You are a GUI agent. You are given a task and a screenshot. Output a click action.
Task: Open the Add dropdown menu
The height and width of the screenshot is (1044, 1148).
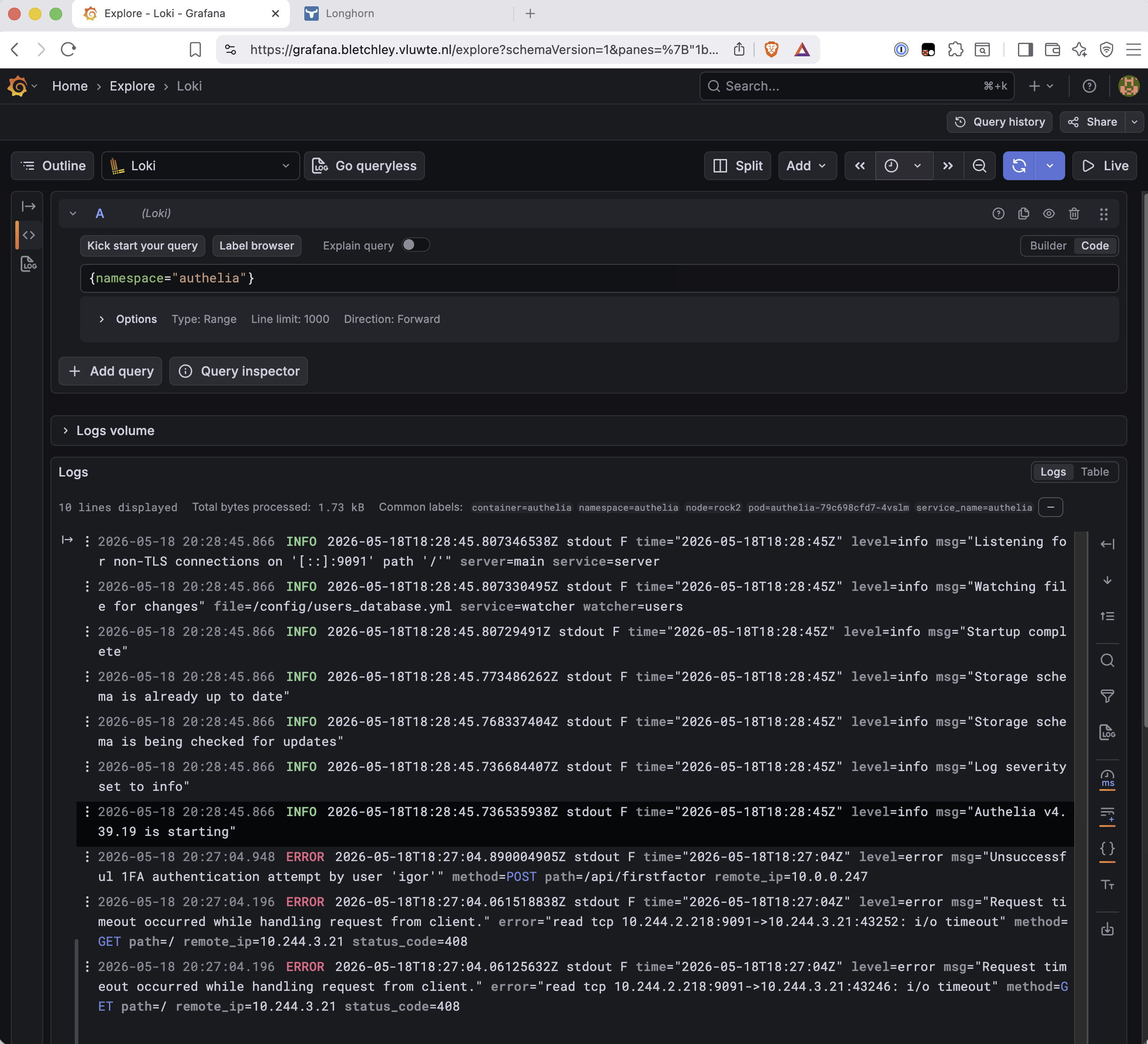pos(807,166)
